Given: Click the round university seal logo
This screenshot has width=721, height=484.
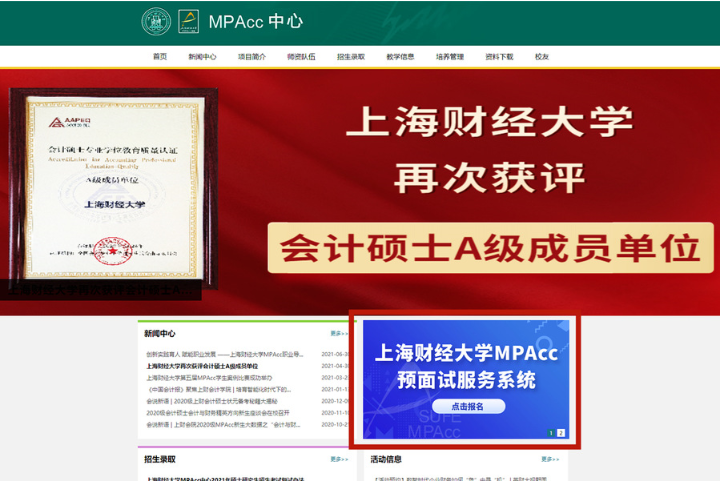Looking at the screenshot, I should 156,21.
